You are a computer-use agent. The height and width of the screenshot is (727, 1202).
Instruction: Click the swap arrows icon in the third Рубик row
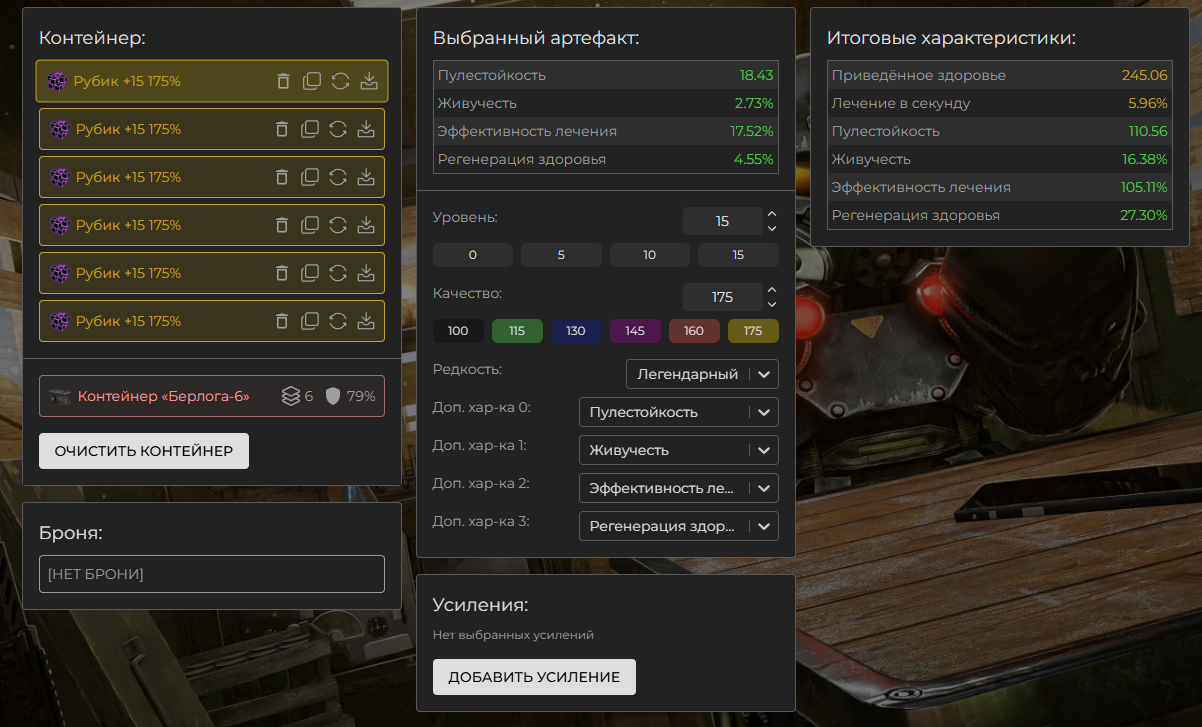coord(338,177)
